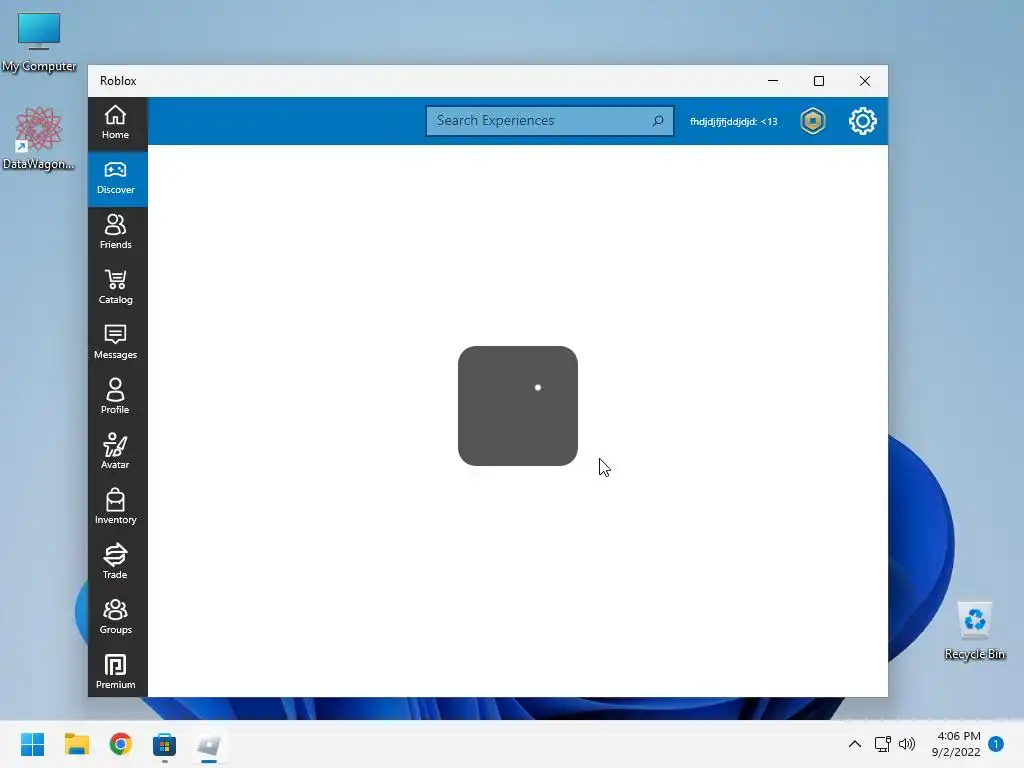Click the magnifier search icon
The height and width of the screenshot is (768, 1024).
pyautogui.click(x=658, y=121)
